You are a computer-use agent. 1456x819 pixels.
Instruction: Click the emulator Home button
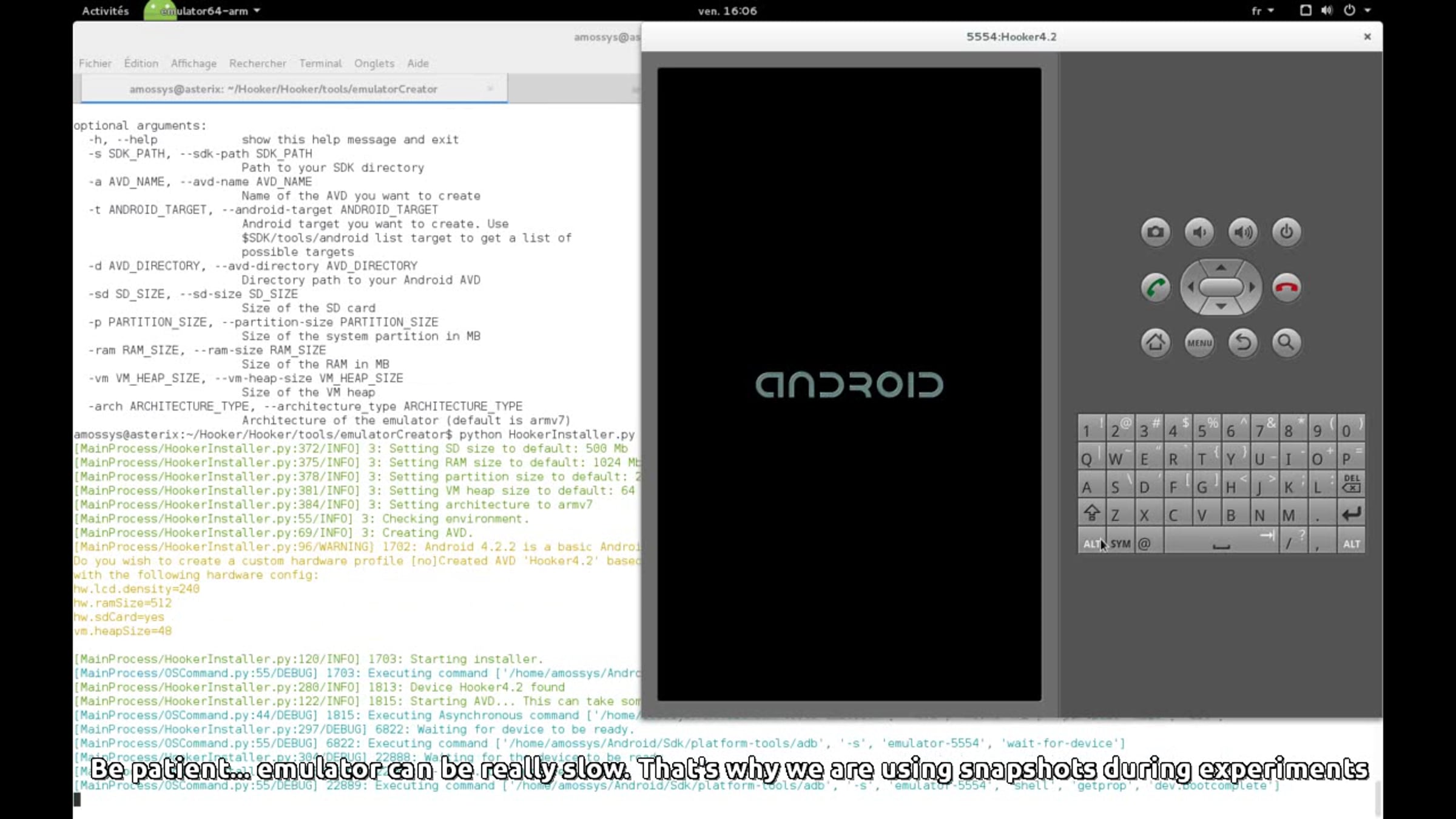coord(1155,343)
